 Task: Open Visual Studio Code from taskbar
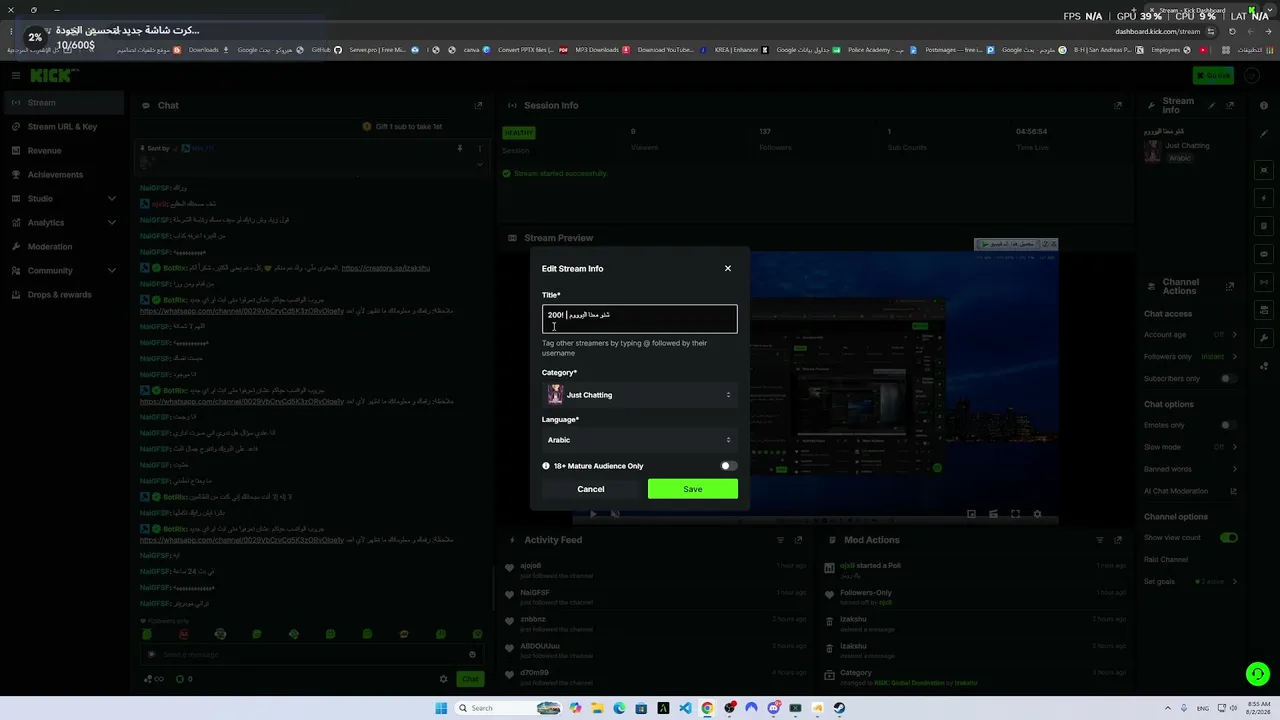coord(685,708)
